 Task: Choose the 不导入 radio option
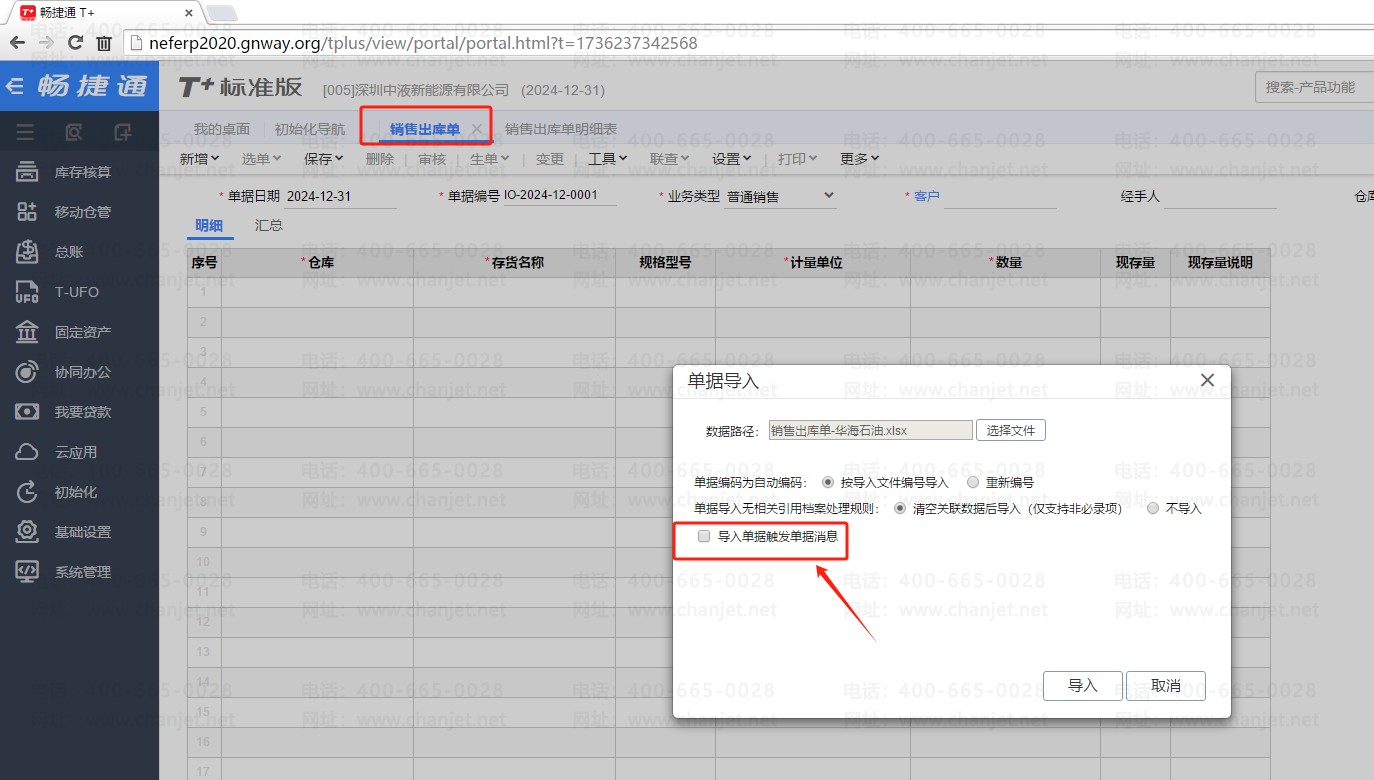pos(1153,508)
